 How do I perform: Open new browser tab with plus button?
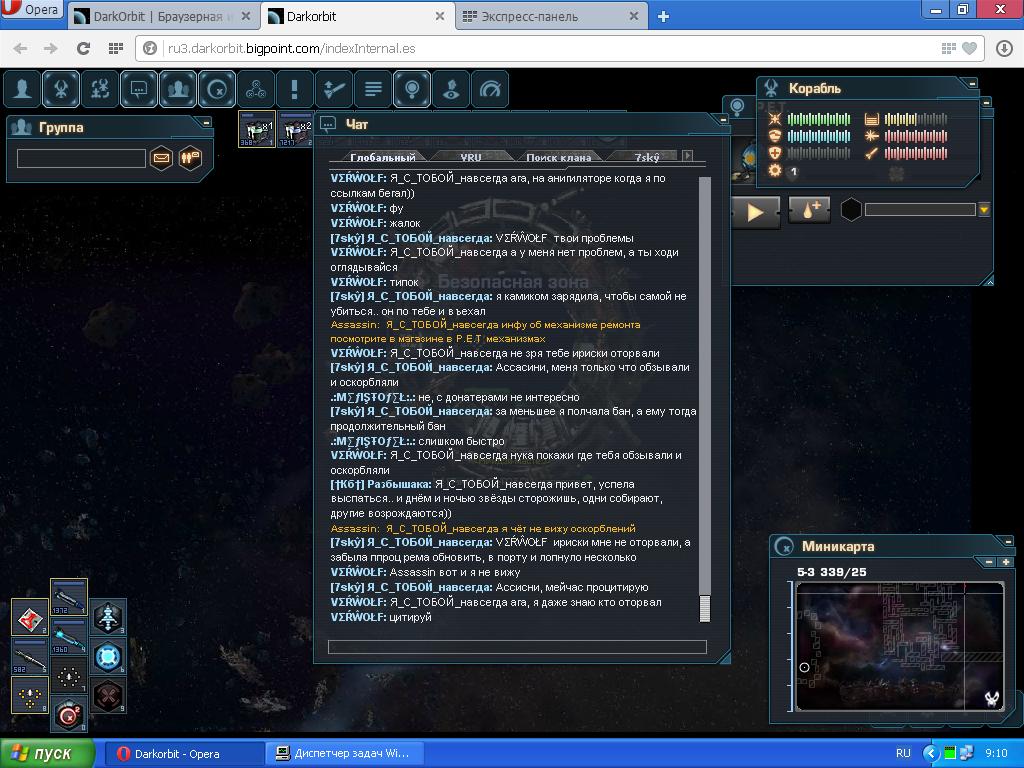pyautogui.click(x=663, y=17)
